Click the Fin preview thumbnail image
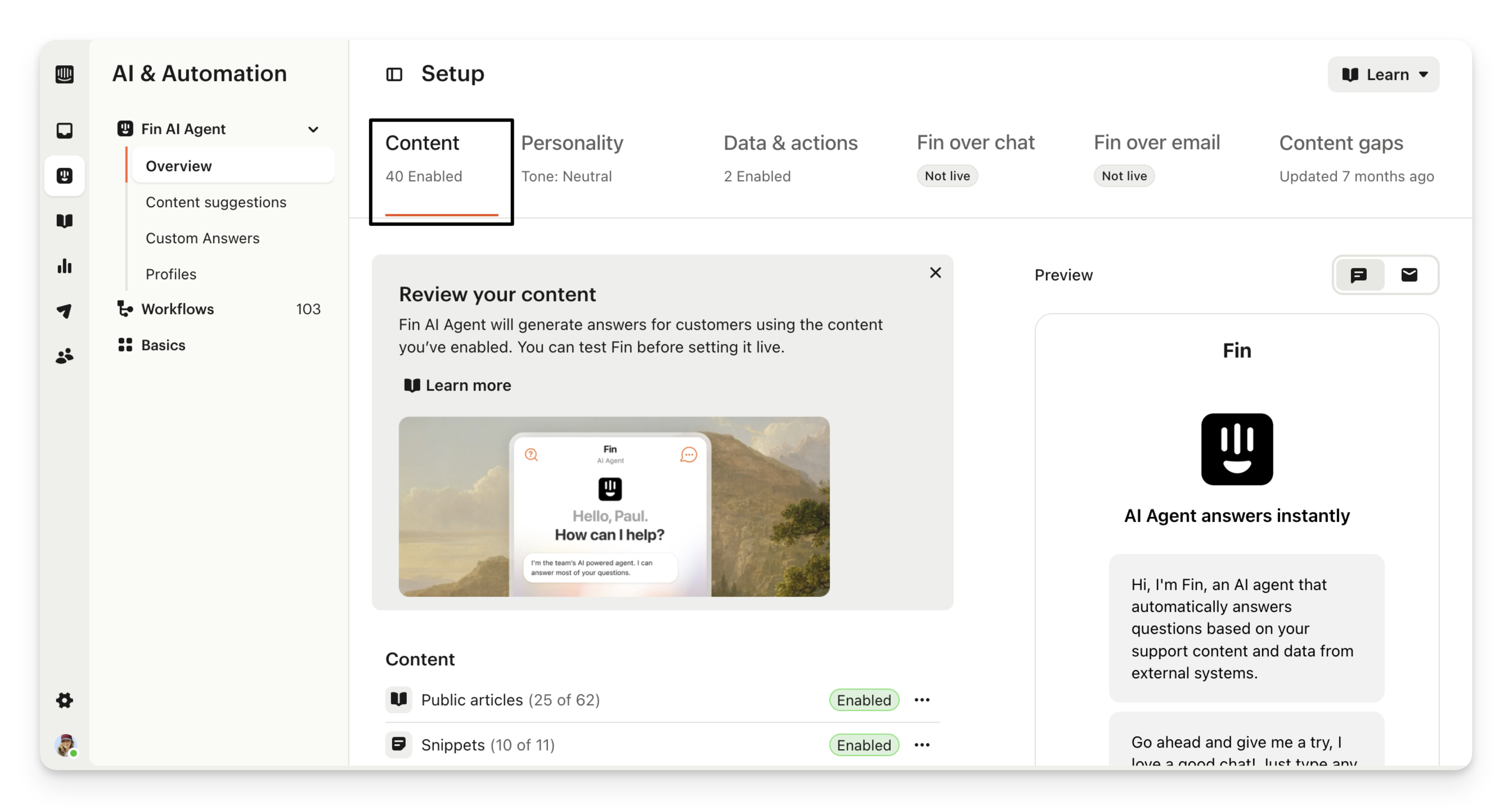This screenshot has height=810, width=1512. pyautogui.click(x=613, y=507)
